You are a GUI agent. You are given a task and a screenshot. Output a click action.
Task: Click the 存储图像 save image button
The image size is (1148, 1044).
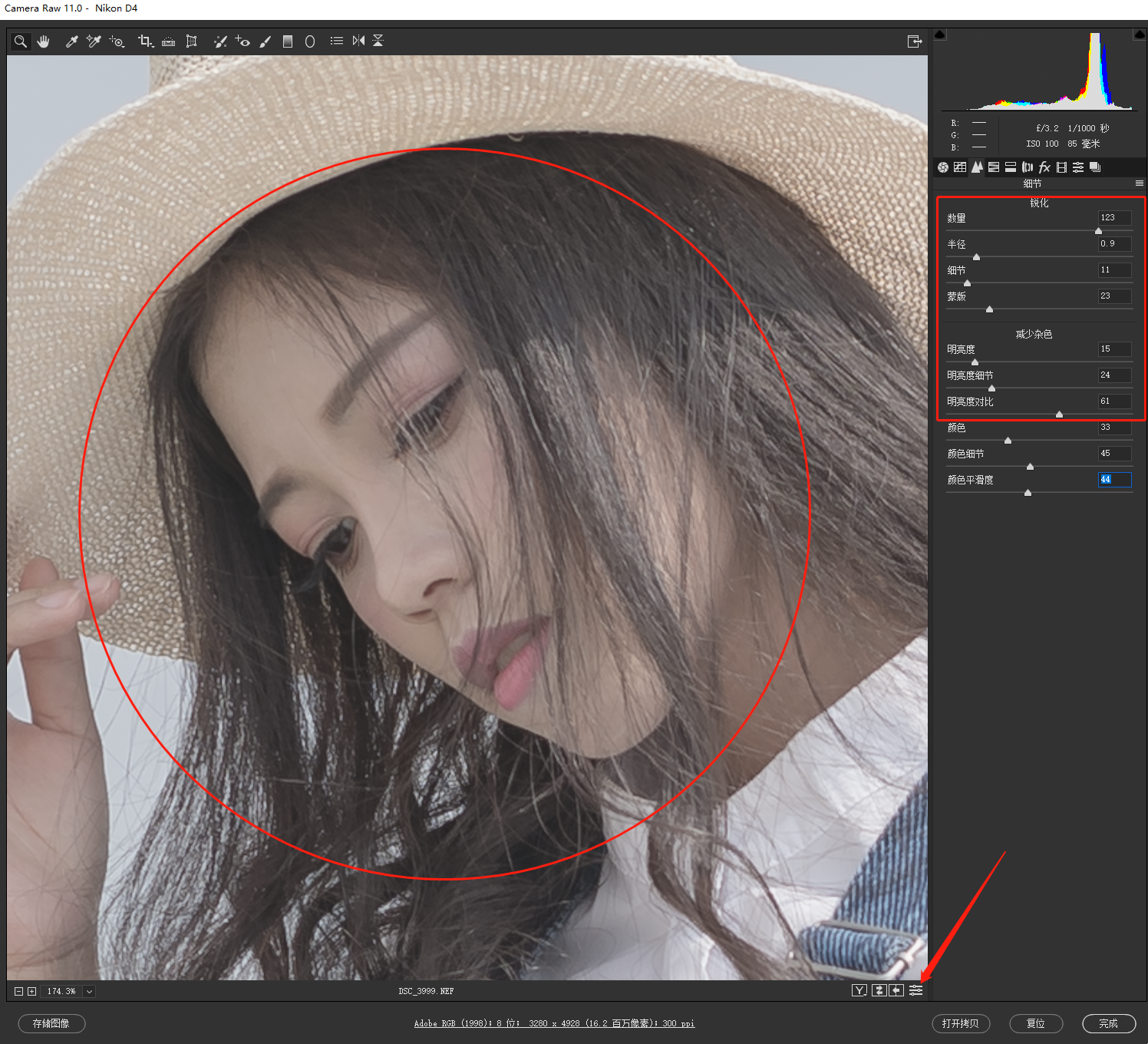51,1023
